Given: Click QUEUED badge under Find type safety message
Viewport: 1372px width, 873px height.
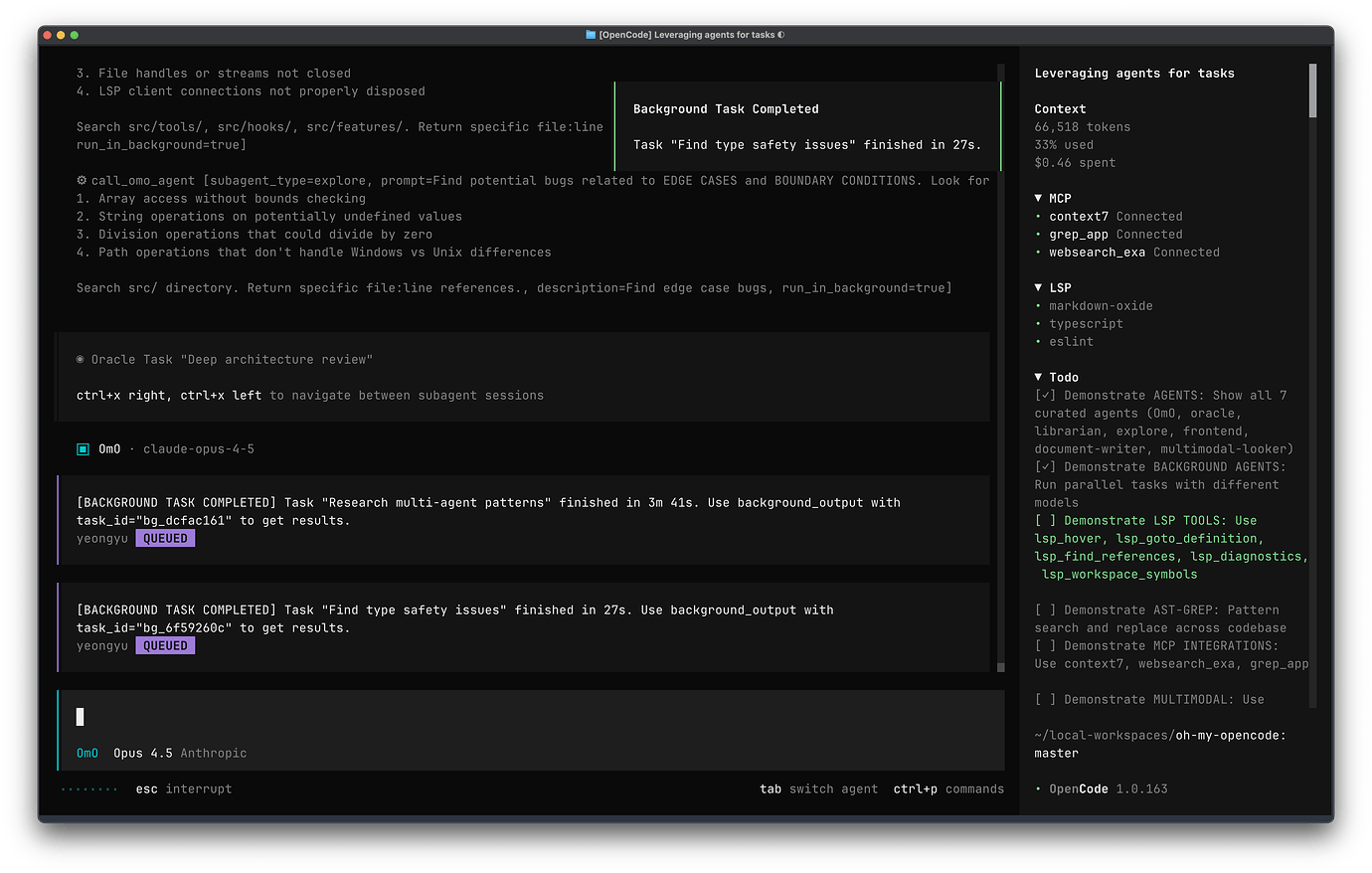Looking at the screenshot, I should 165,646.
